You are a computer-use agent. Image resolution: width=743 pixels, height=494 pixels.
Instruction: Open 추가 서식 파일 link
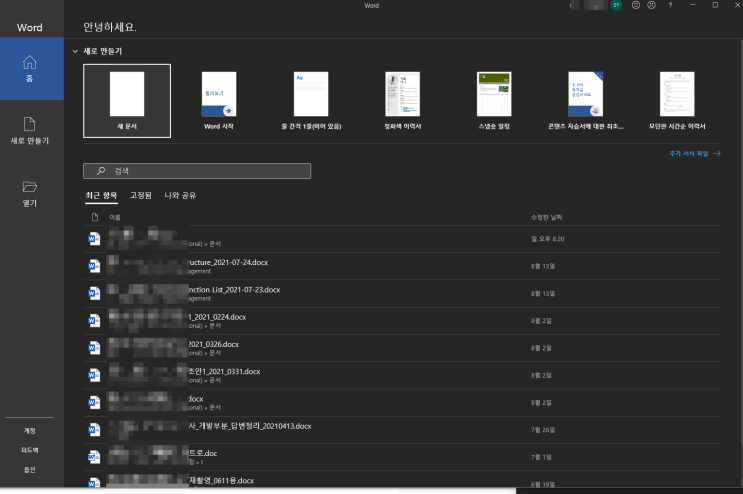coord(695,153)
